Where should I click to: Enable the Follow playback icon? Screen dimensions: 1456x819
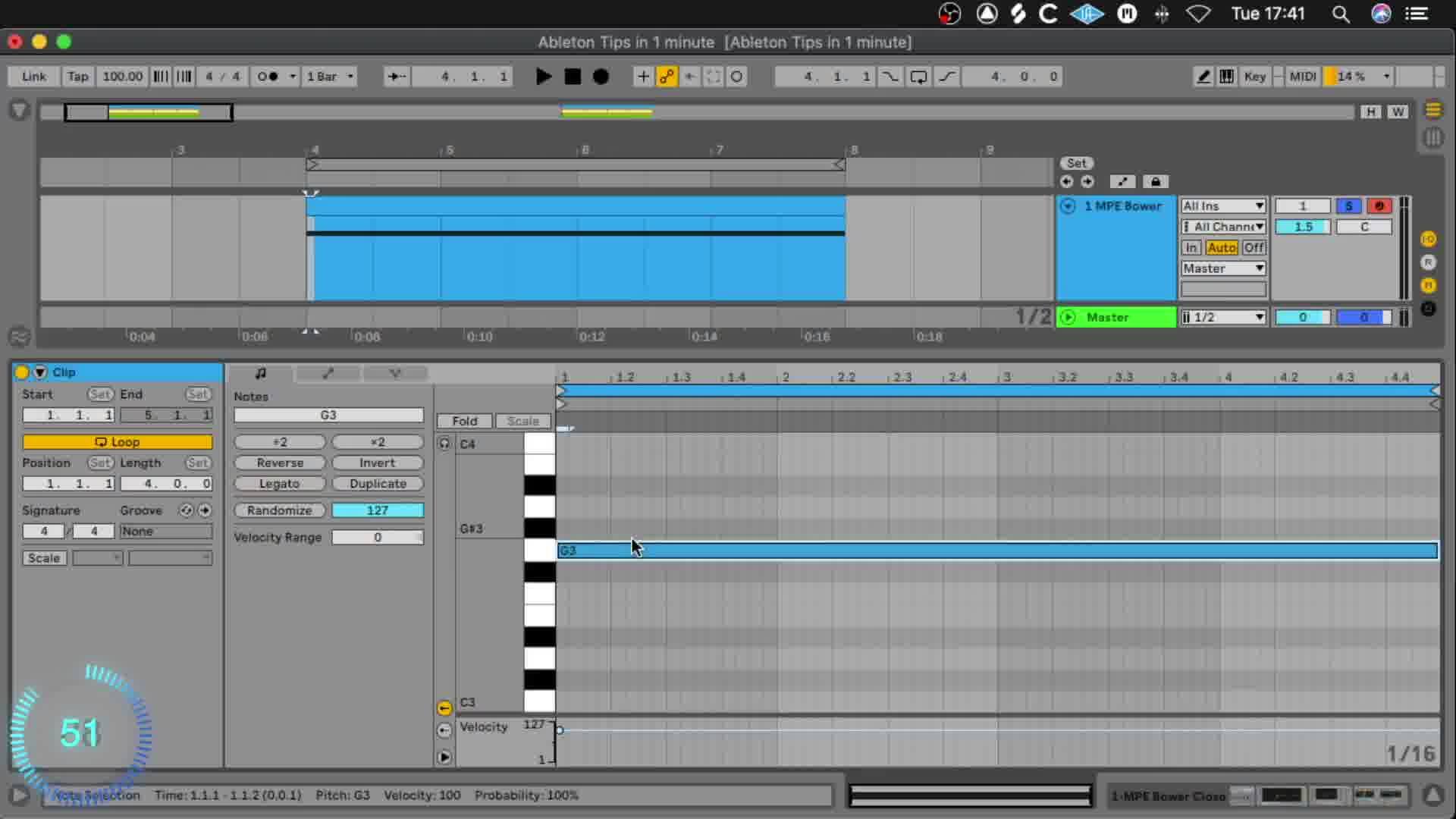[x=396, y=77]
